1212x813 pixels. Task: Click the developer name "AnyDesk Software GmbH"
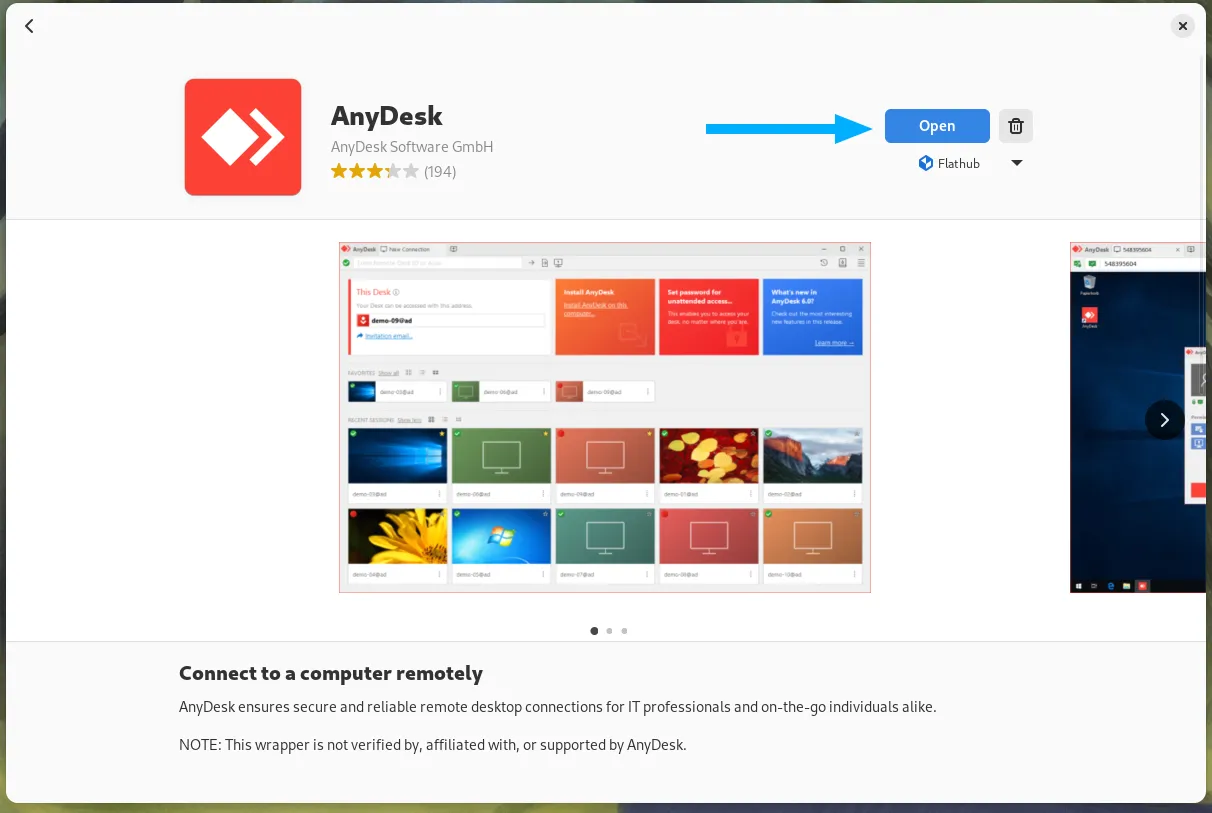(x=412, y=147)
